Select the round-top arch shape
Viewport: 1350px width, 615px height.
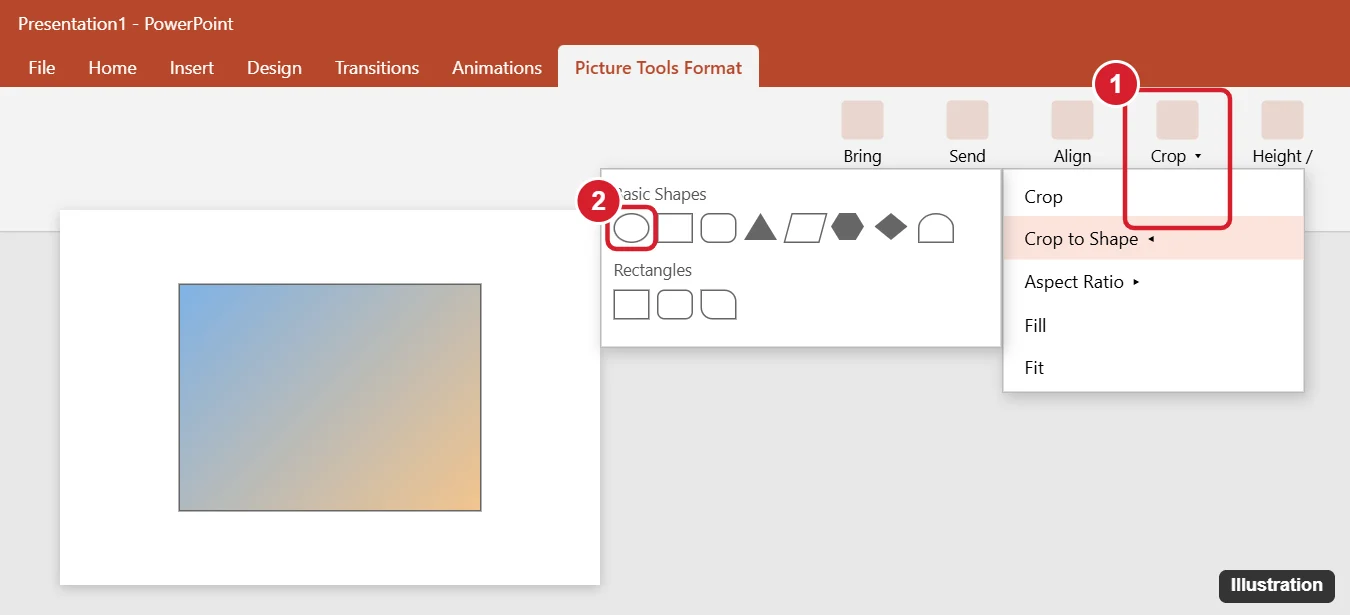936,228
